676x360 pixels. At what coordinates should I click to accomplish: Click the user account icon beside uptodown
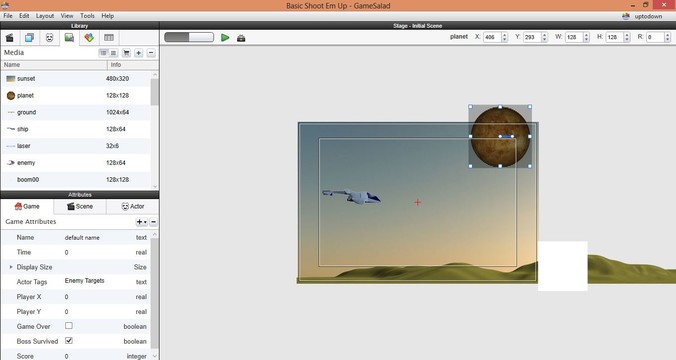click(x=626, y=16)
